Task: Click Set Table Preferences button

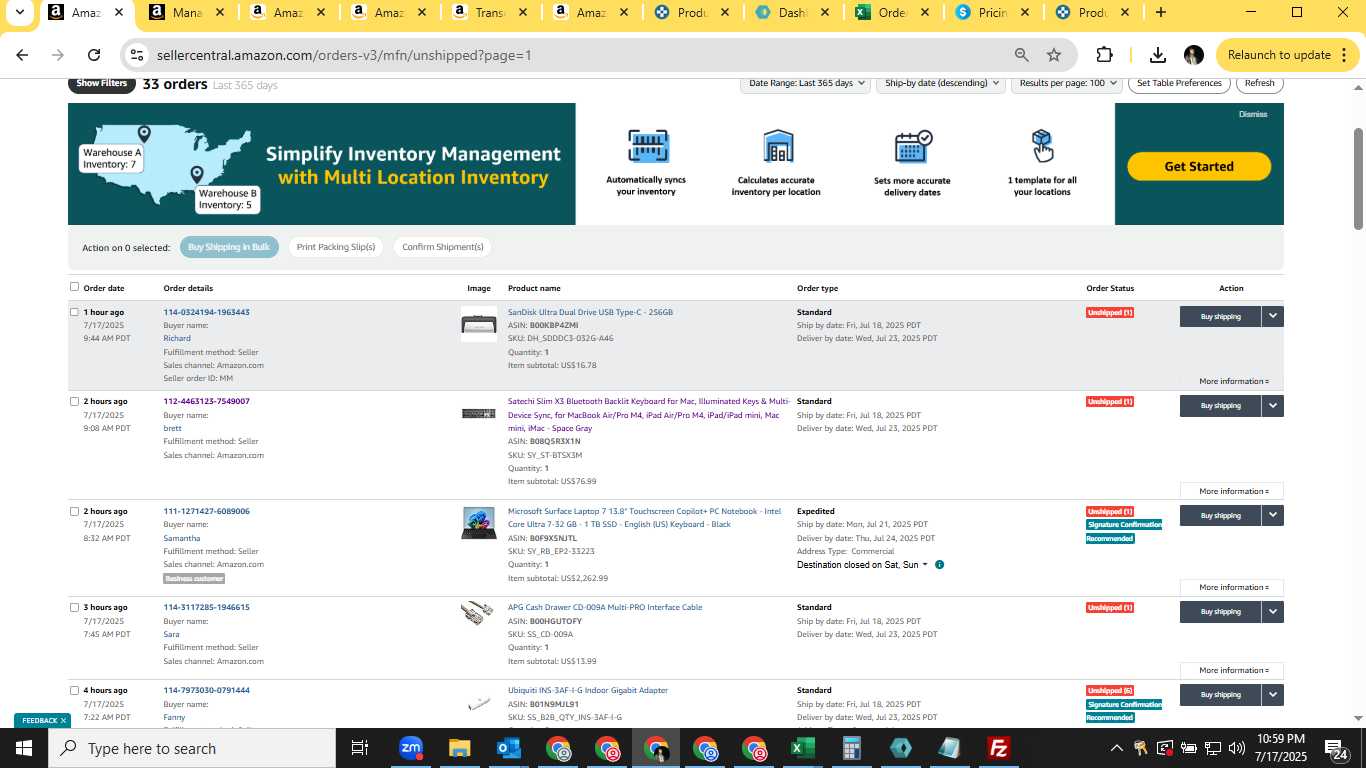Action: (1179, 83)
